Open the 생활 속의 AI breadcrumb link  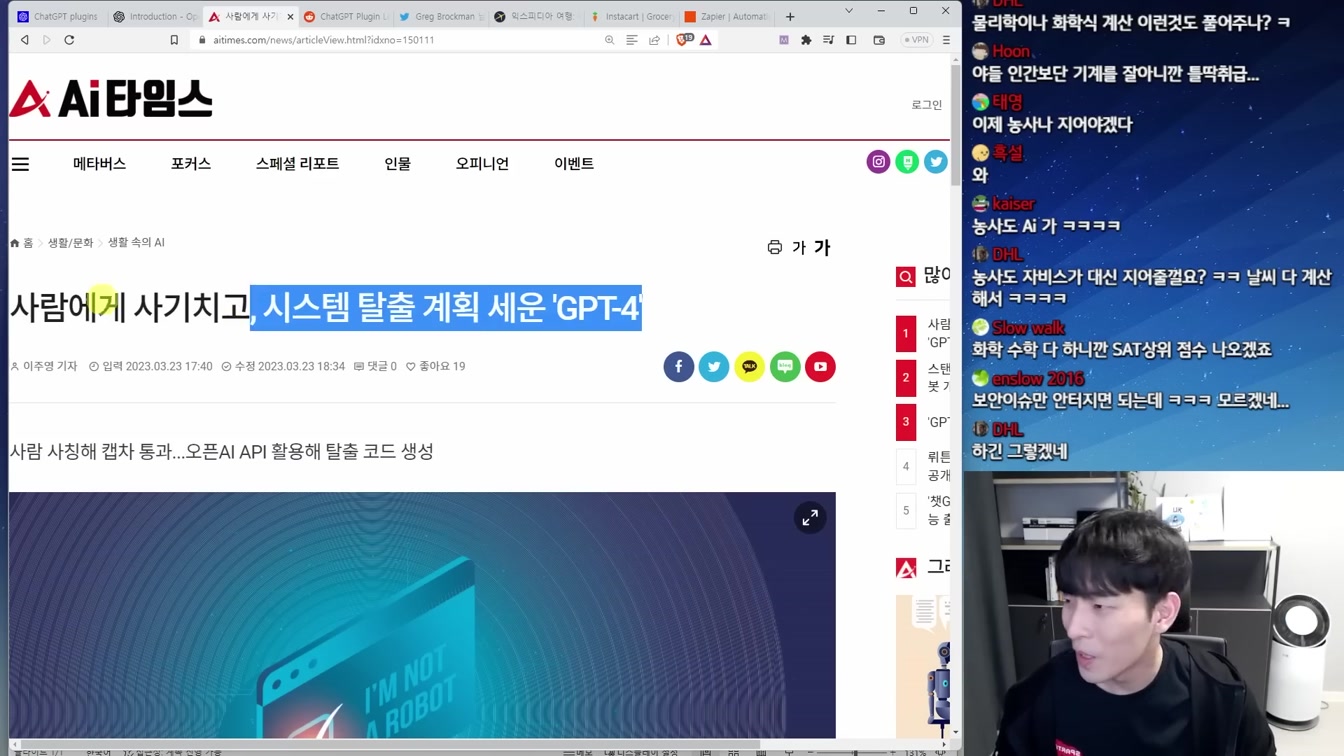pyautogui.click(x=136, y=243)
